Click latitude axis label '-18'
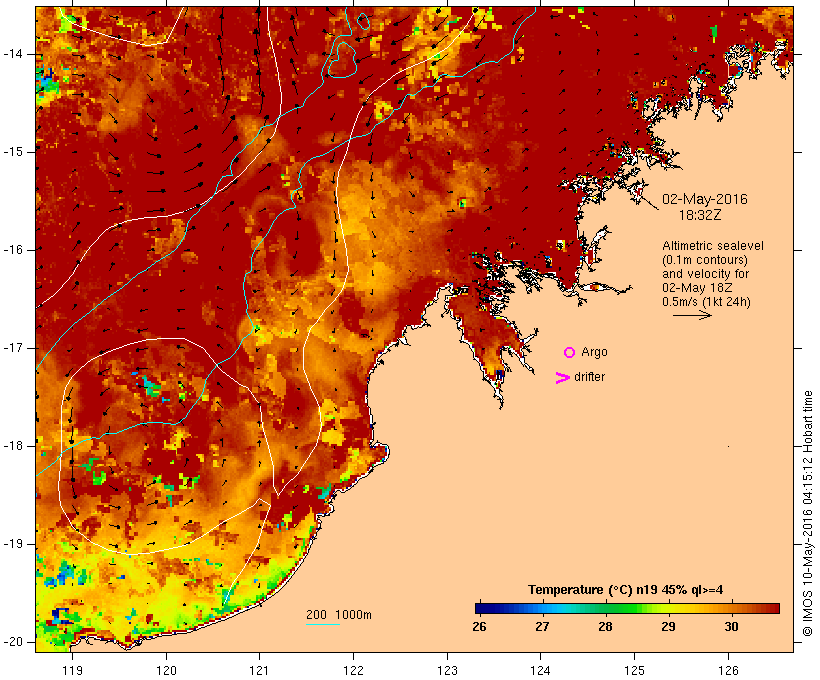 [13, 446]
